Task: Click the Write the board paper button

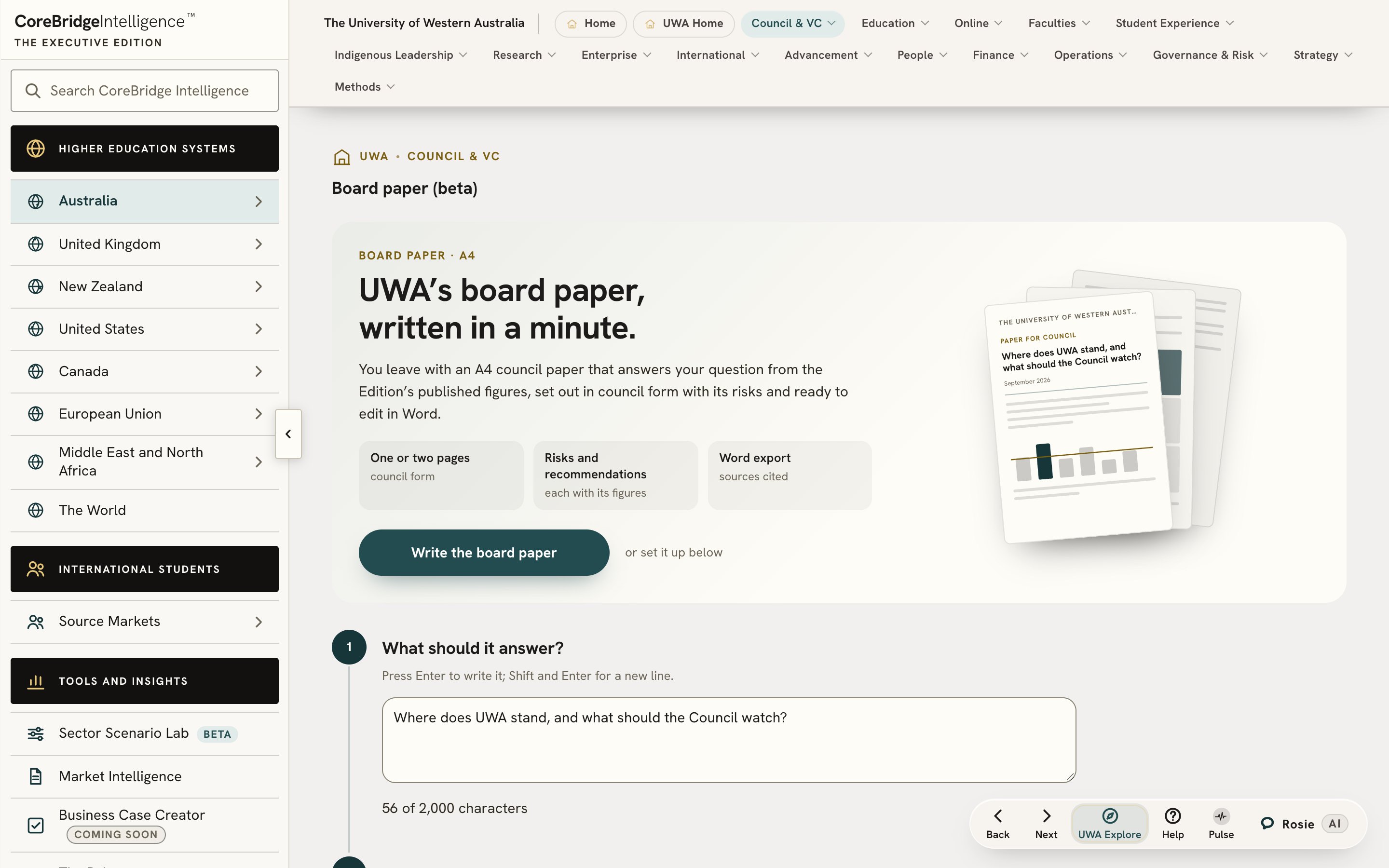Action: click(484, 552)
